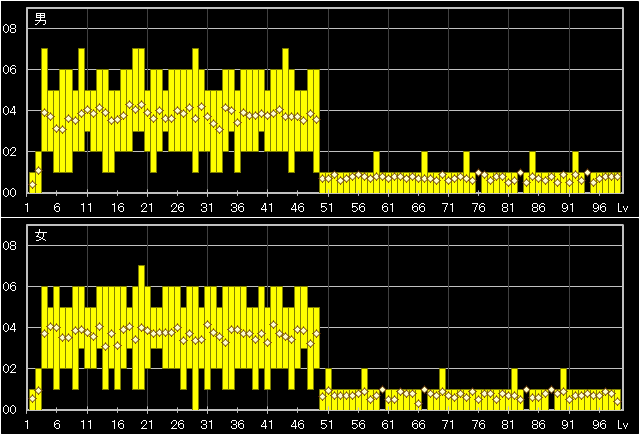The width and height of the screenshot is (640, 435).
Task: Click level 21 on the 男 chart x-axis
Action: (147, 208)
